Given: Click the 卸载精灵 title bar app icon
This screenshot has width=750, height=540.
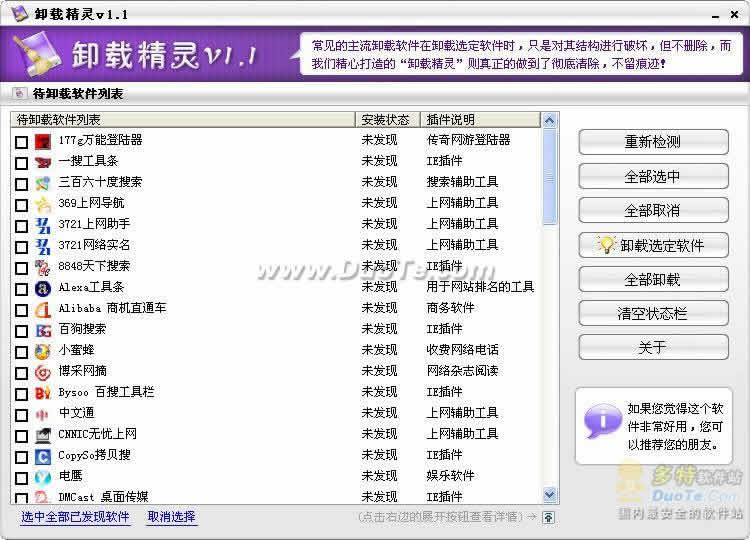Looking at the screenshot, I should tap(20, 13).
